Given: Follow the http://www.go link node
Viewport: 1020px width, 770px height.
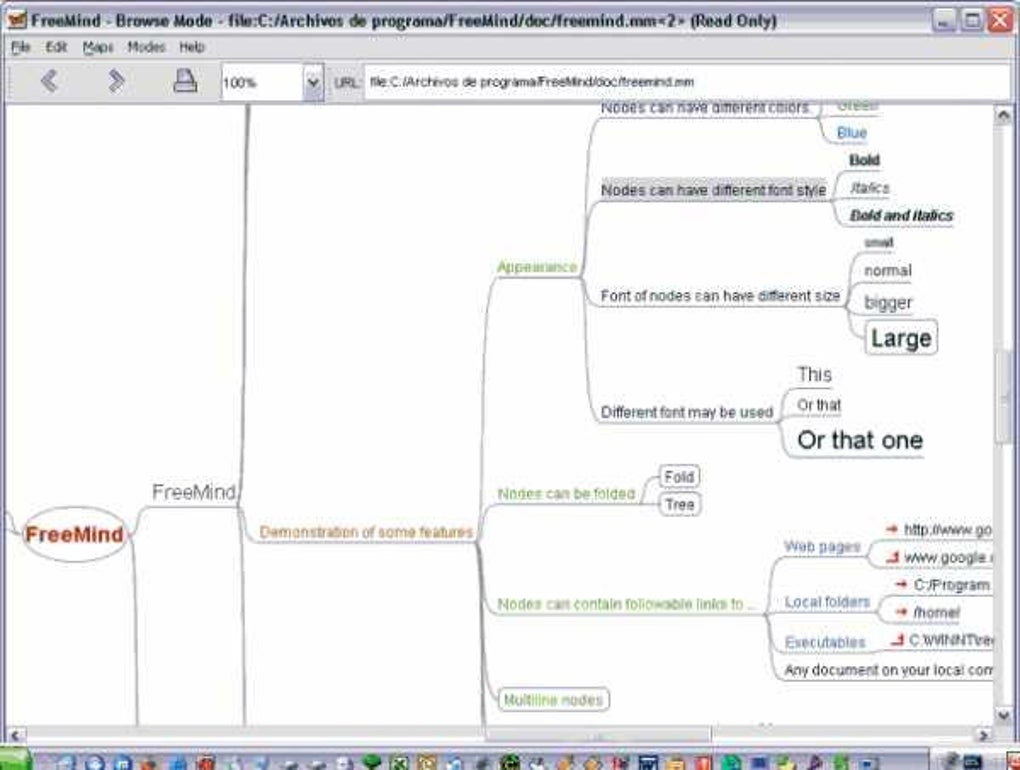Looking at the screenshot, I should pyautogui.click(x=948, y=529).
